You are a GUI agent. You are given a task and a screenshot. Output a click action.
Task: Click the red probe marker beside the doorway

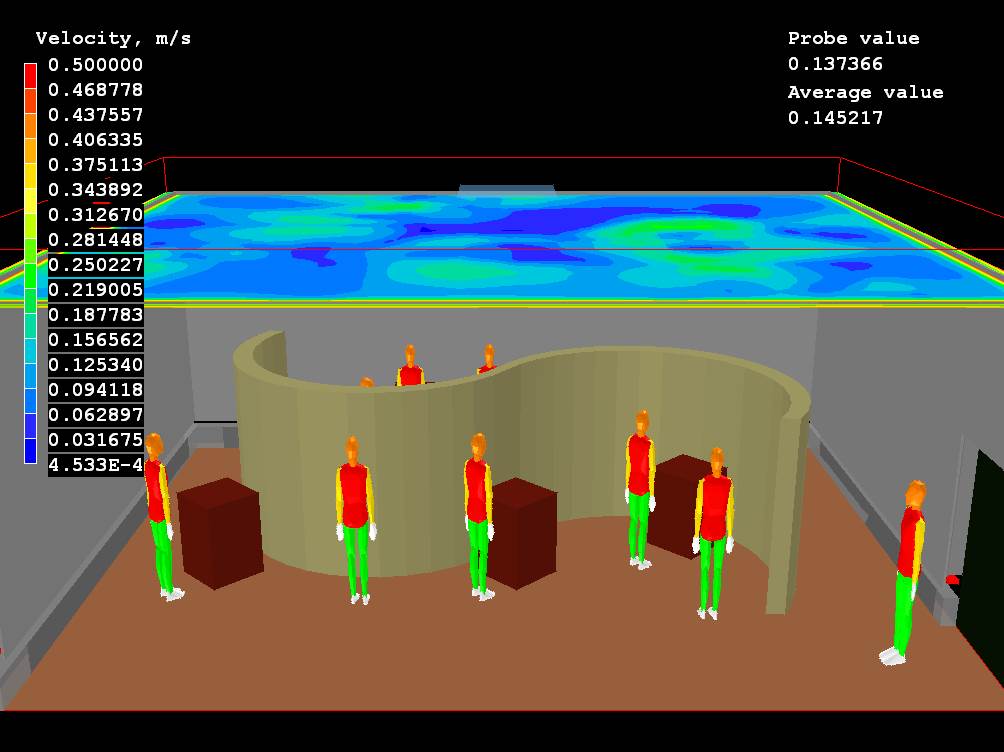tap(952, 580)
